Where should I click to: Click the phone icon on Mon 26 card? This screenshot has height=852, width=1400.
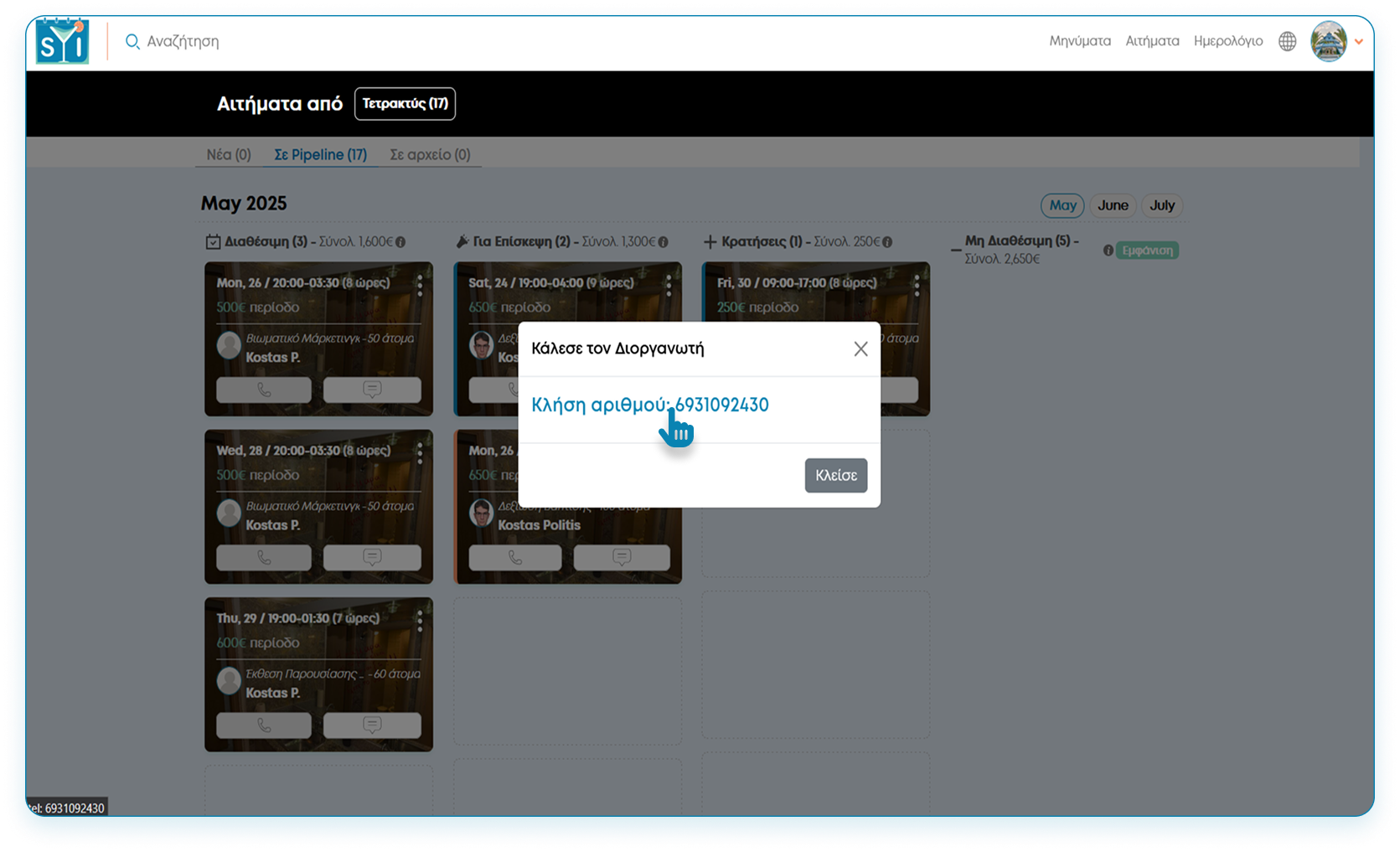(263, 389)
